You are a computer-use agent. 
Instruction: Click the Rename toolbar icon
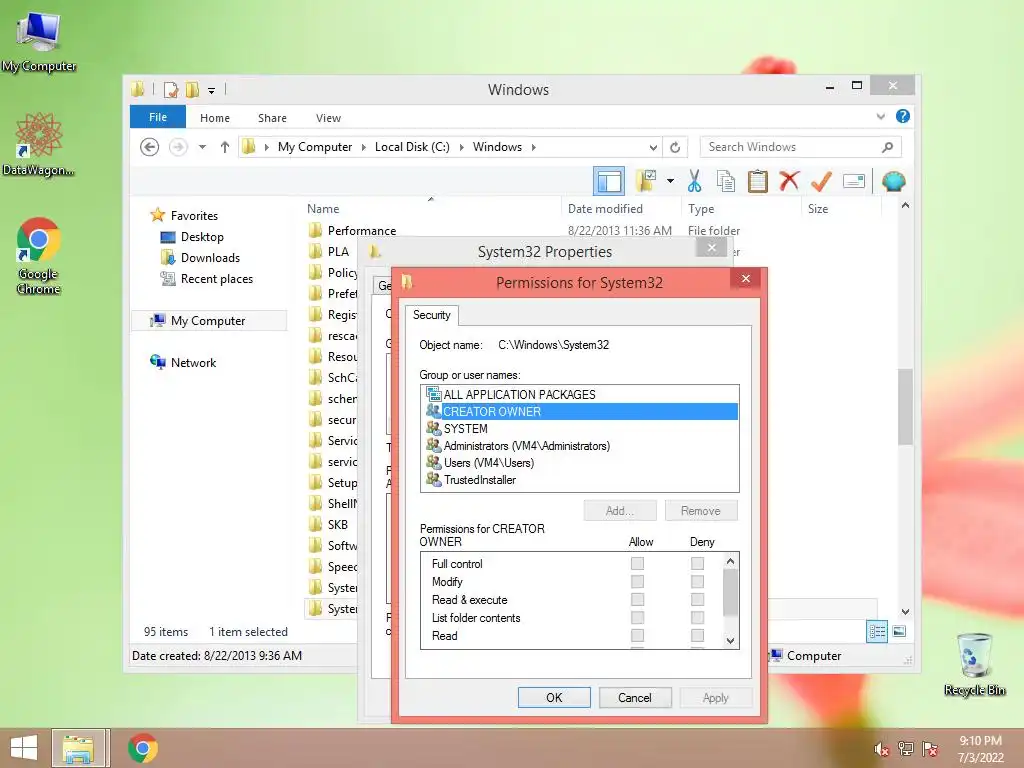pyautogui.click(x=854, y=182)
